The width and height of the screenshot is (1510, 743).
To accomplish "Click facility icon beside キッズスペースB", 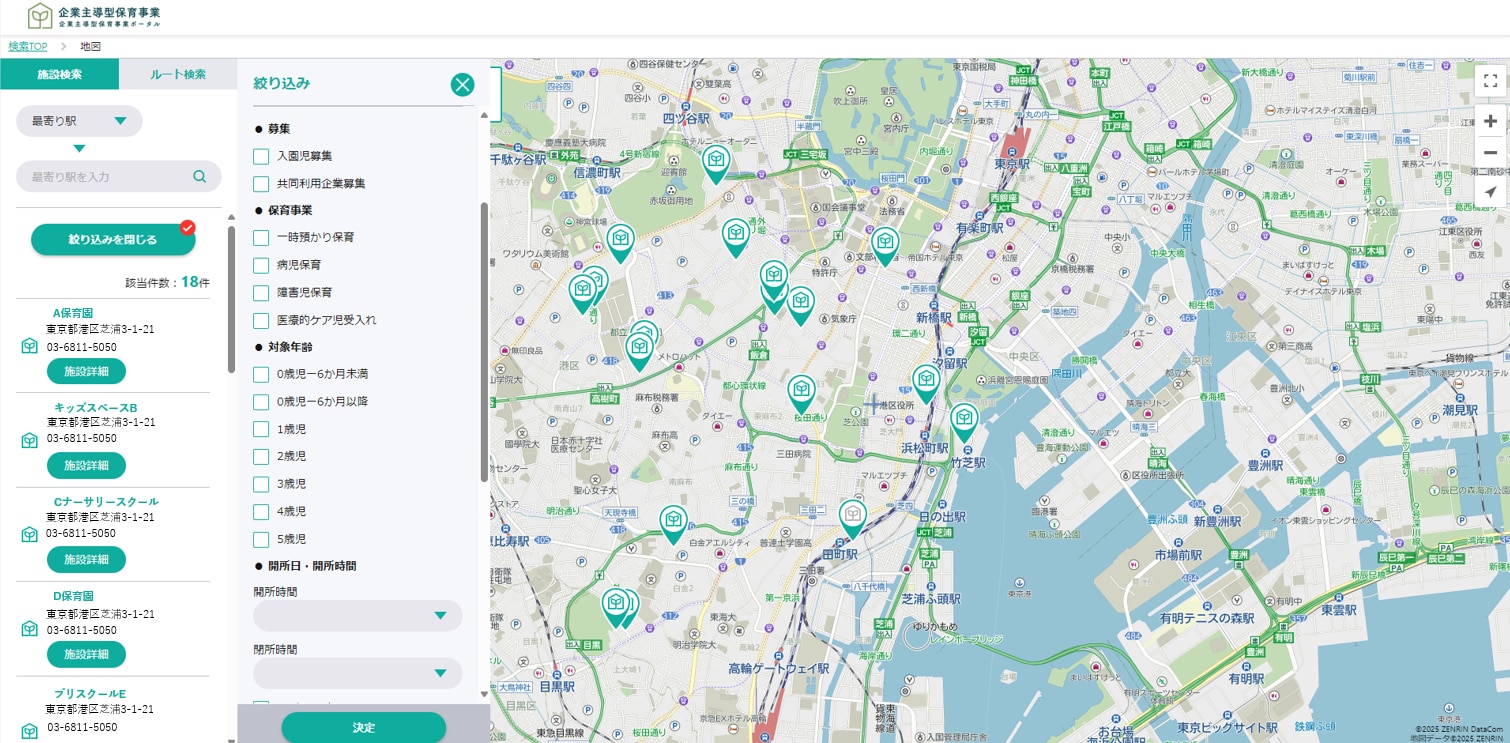I will [x=29, y=440].
